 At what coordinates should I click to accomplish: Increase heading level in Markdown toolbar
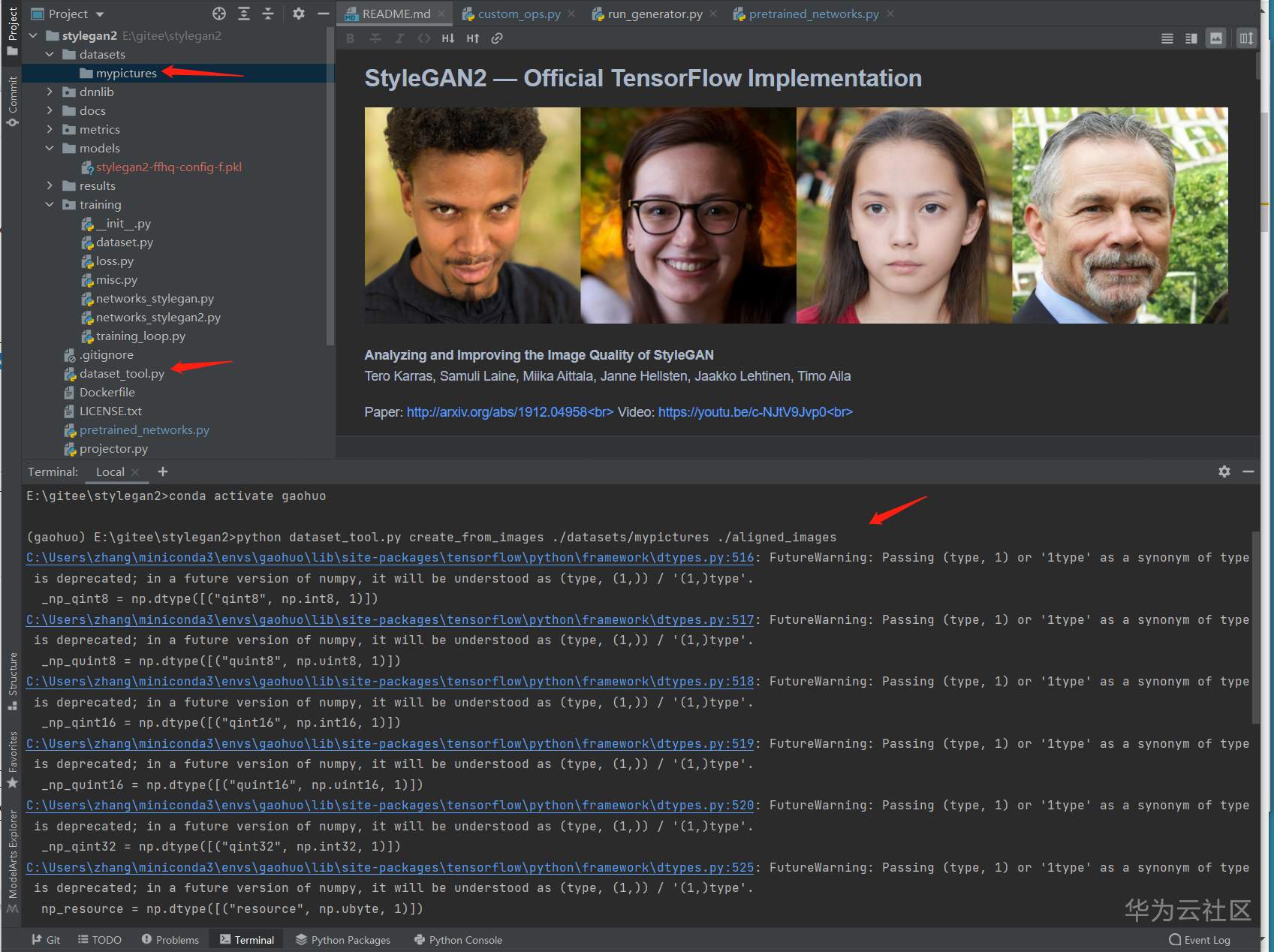point(473,38)
